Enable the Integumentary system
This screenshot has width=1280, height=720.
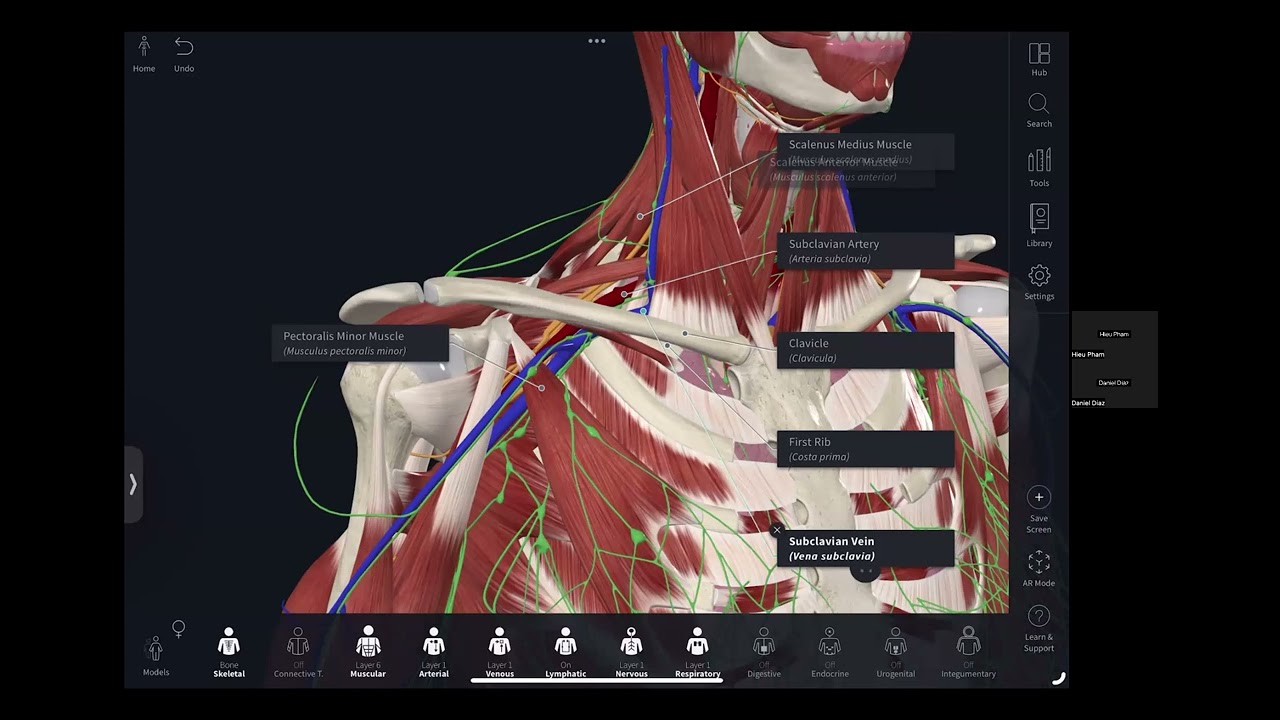pyautogui.click(x=968, y=653)
